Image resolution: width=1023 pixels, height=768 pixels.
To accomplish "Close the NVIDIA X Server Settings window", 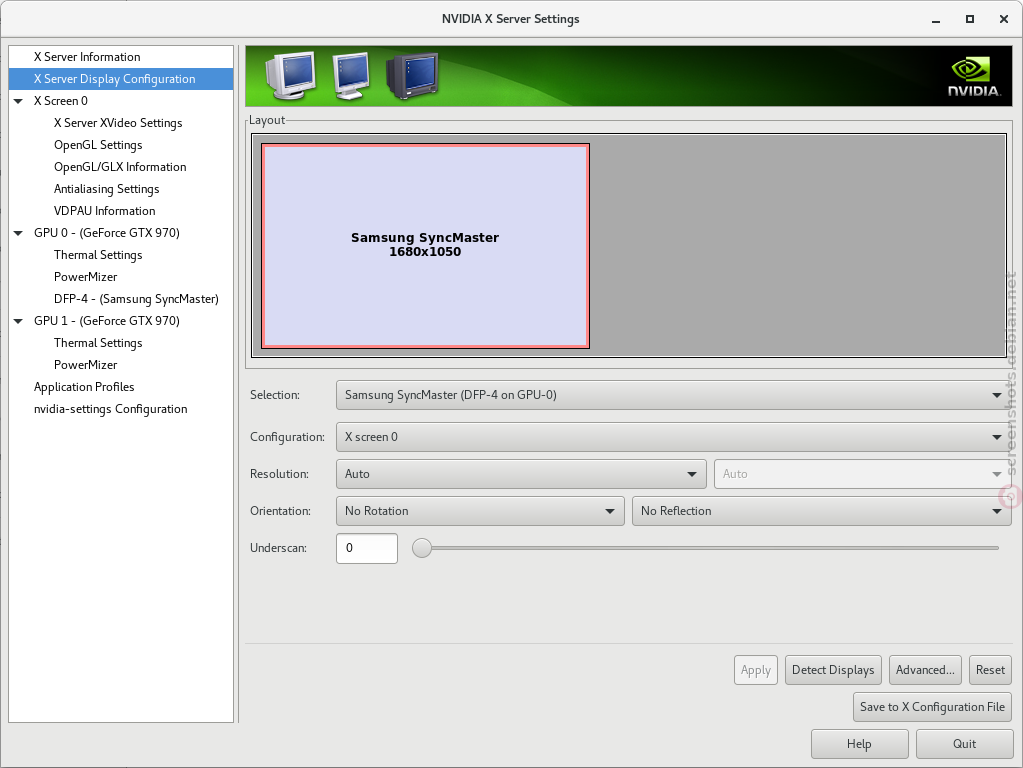I will point(1004,20).
